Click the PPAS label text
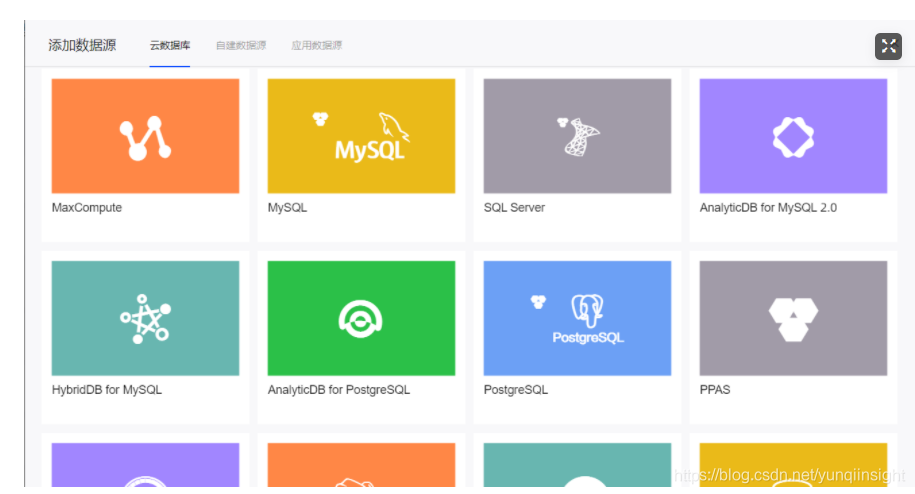 click(715, 390)
